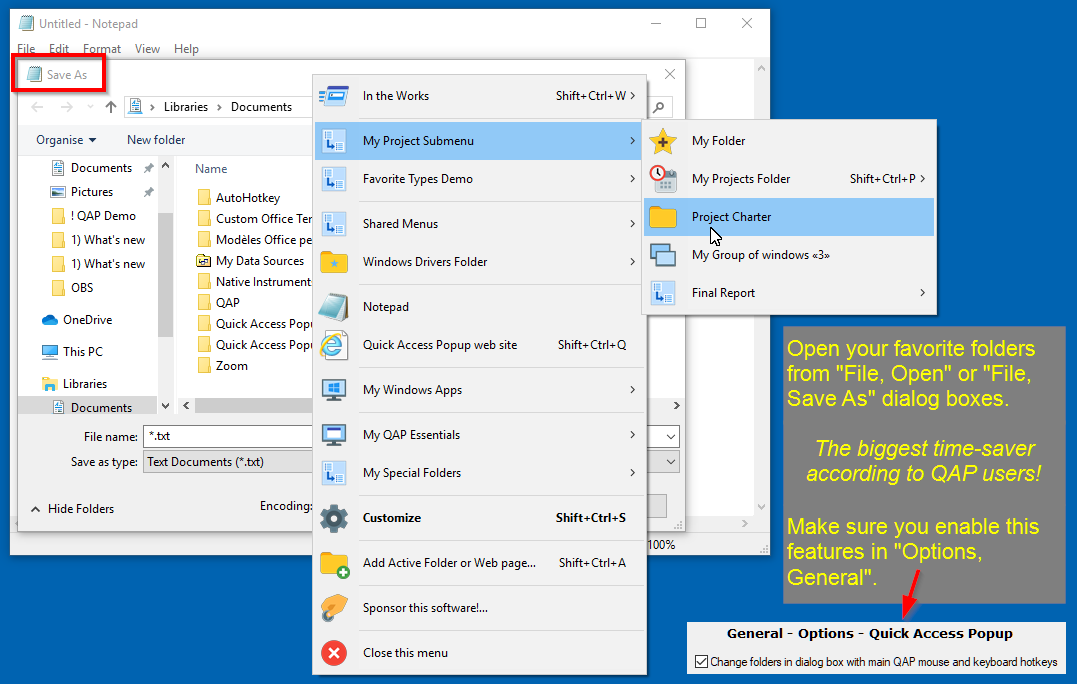Screen dimensions: 1077x684
Task: Click the Notepad icon in the popup menu
Action: click(x=334, y=307)
